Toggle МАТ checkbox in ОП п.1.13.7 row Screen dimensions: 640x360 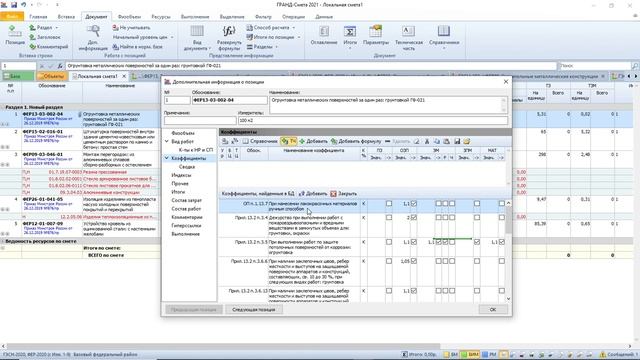(x=502, y=203)
